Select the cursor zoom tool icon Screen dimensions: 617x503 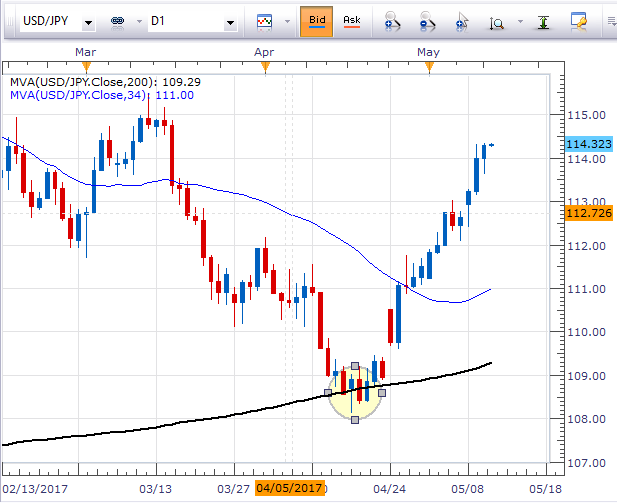click(x=462, y=21)
